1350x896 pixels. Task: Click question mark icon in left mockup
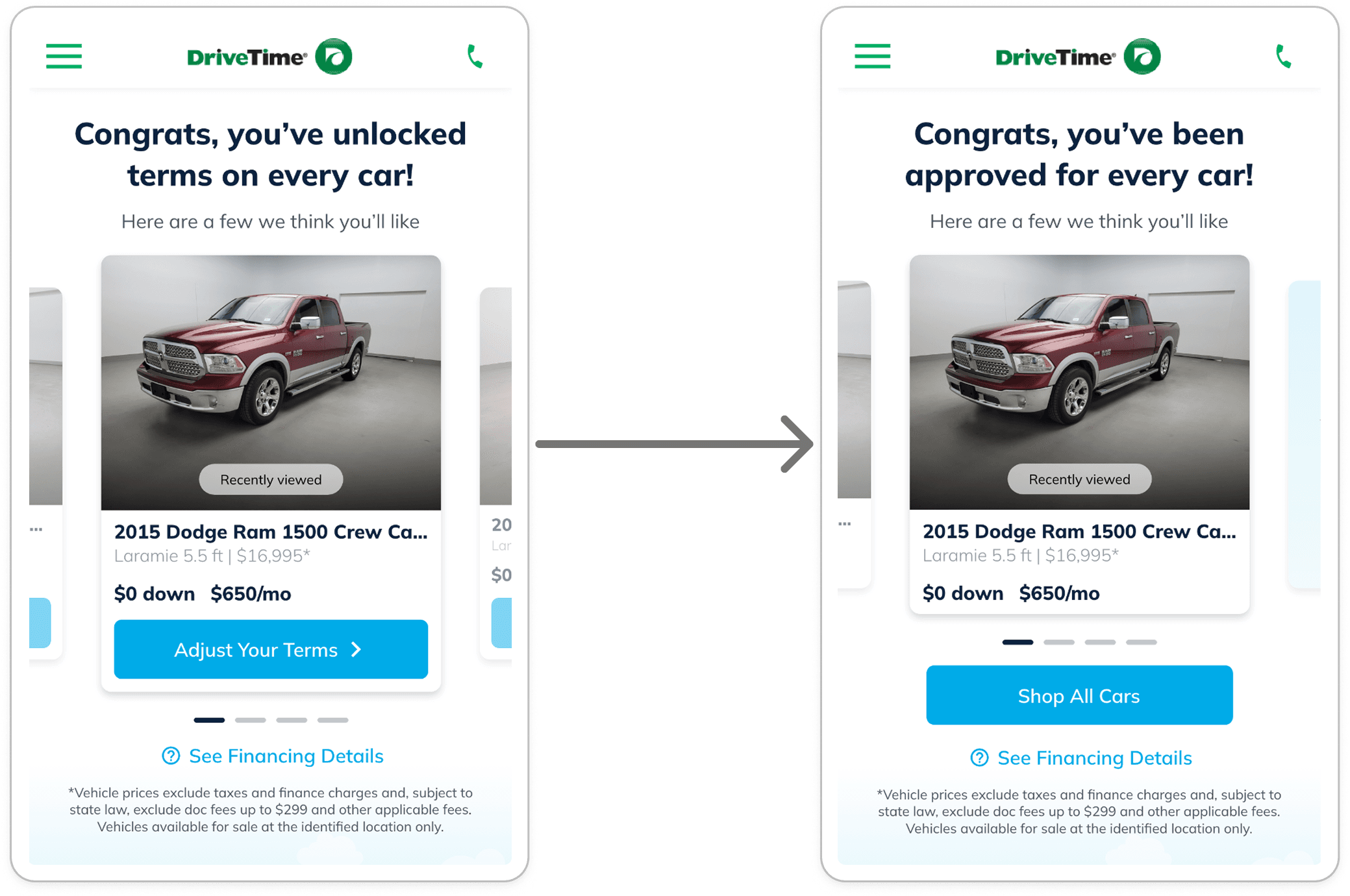(171, 756)
